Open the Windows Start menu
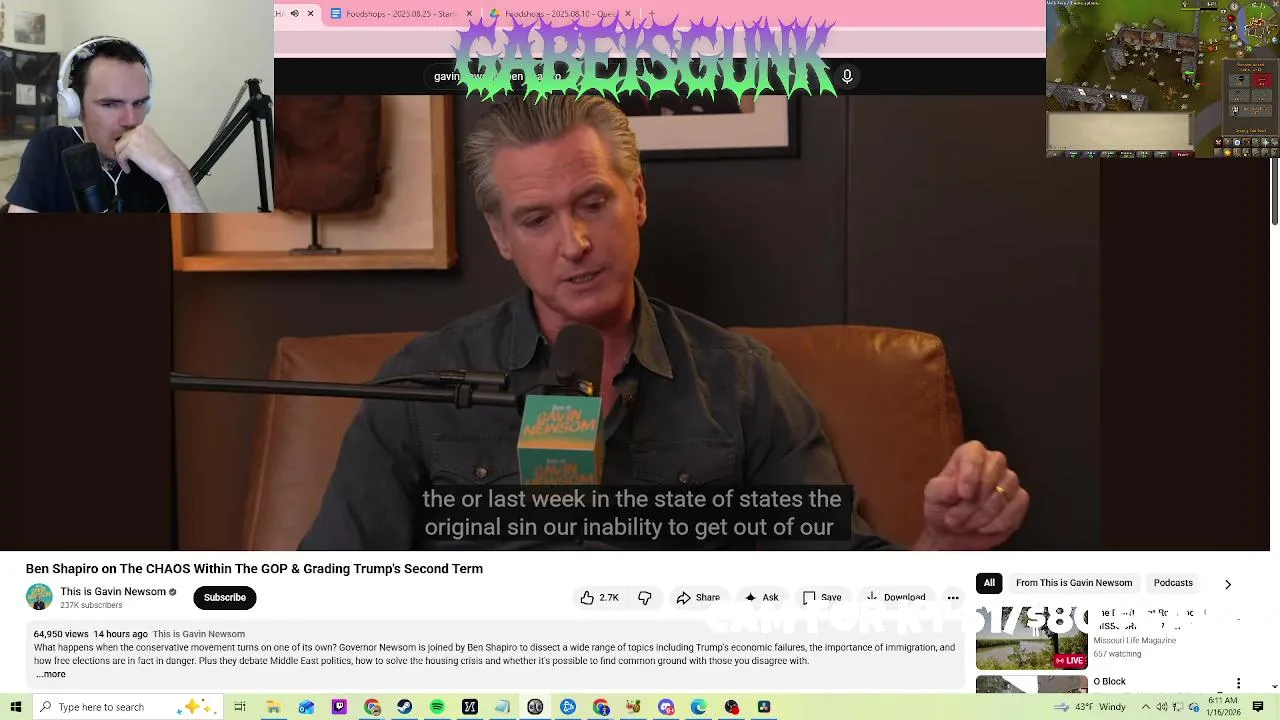Viewport: 1280px width, 720px height. coord(15,707)
